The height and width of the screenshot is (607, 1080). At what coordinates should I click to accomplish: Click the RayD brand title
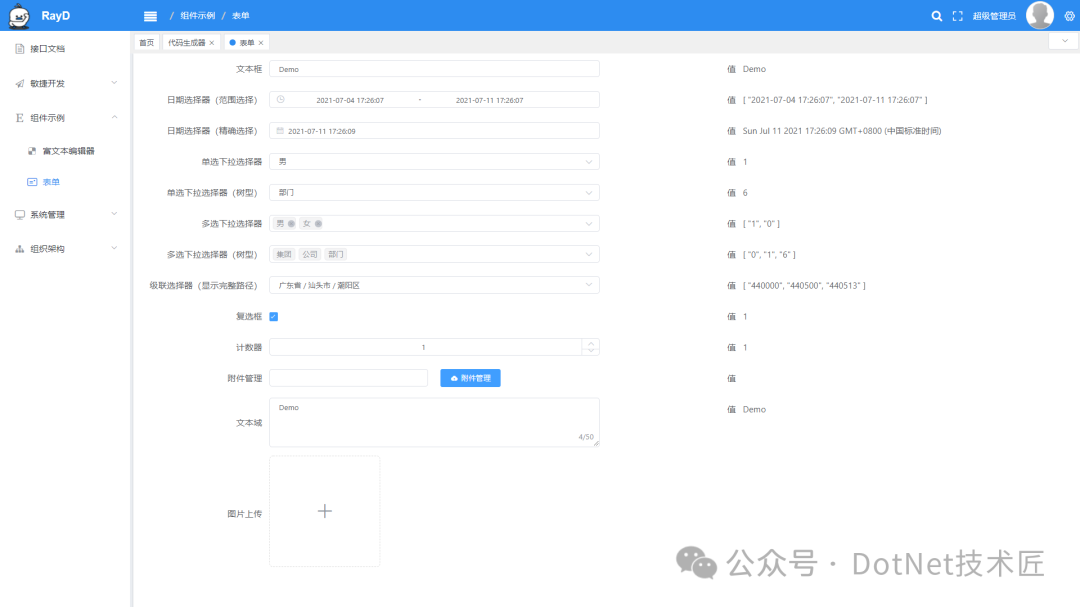coord(56,16)
